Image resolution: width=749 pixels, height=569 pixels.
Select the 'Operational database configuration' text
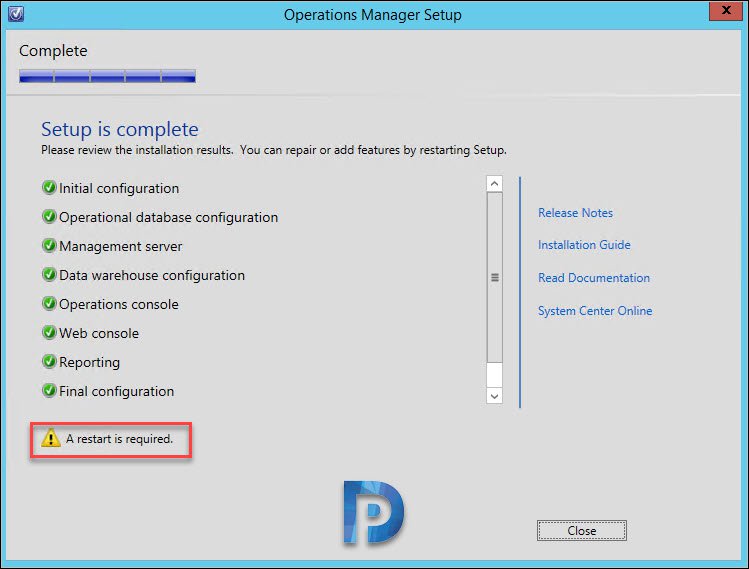168,217
